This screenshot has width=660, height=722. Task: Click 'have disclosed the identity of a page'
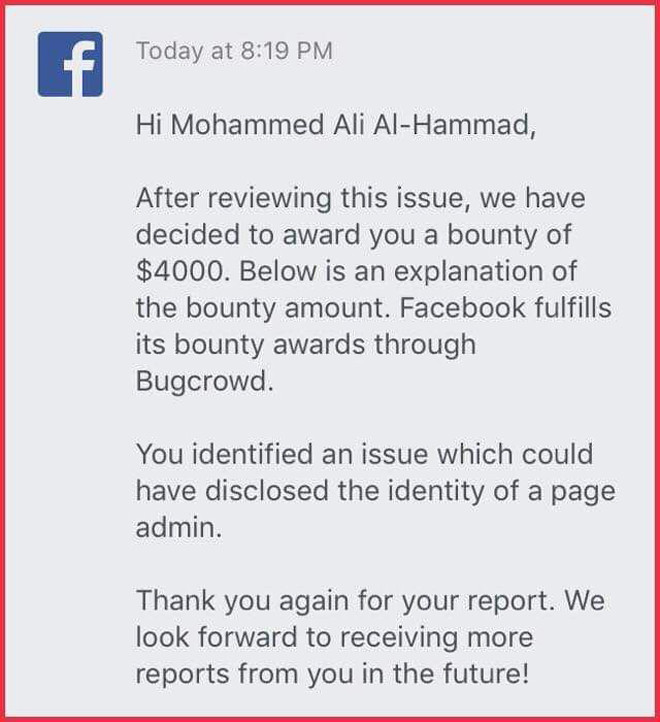click(375, 492)
